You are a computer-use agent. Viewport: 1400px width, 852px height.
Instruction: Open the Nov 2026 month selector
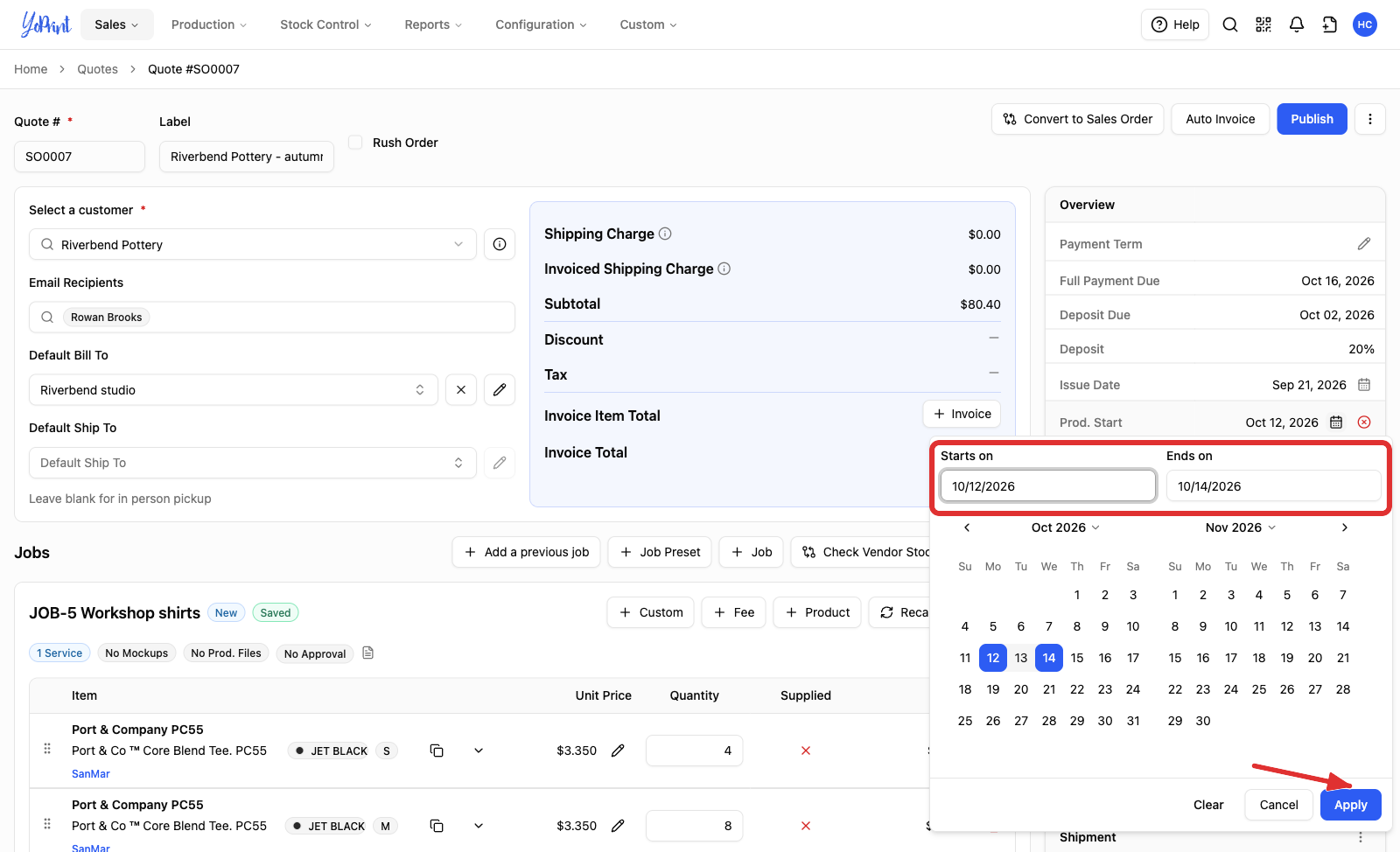tap(1241, 527)
